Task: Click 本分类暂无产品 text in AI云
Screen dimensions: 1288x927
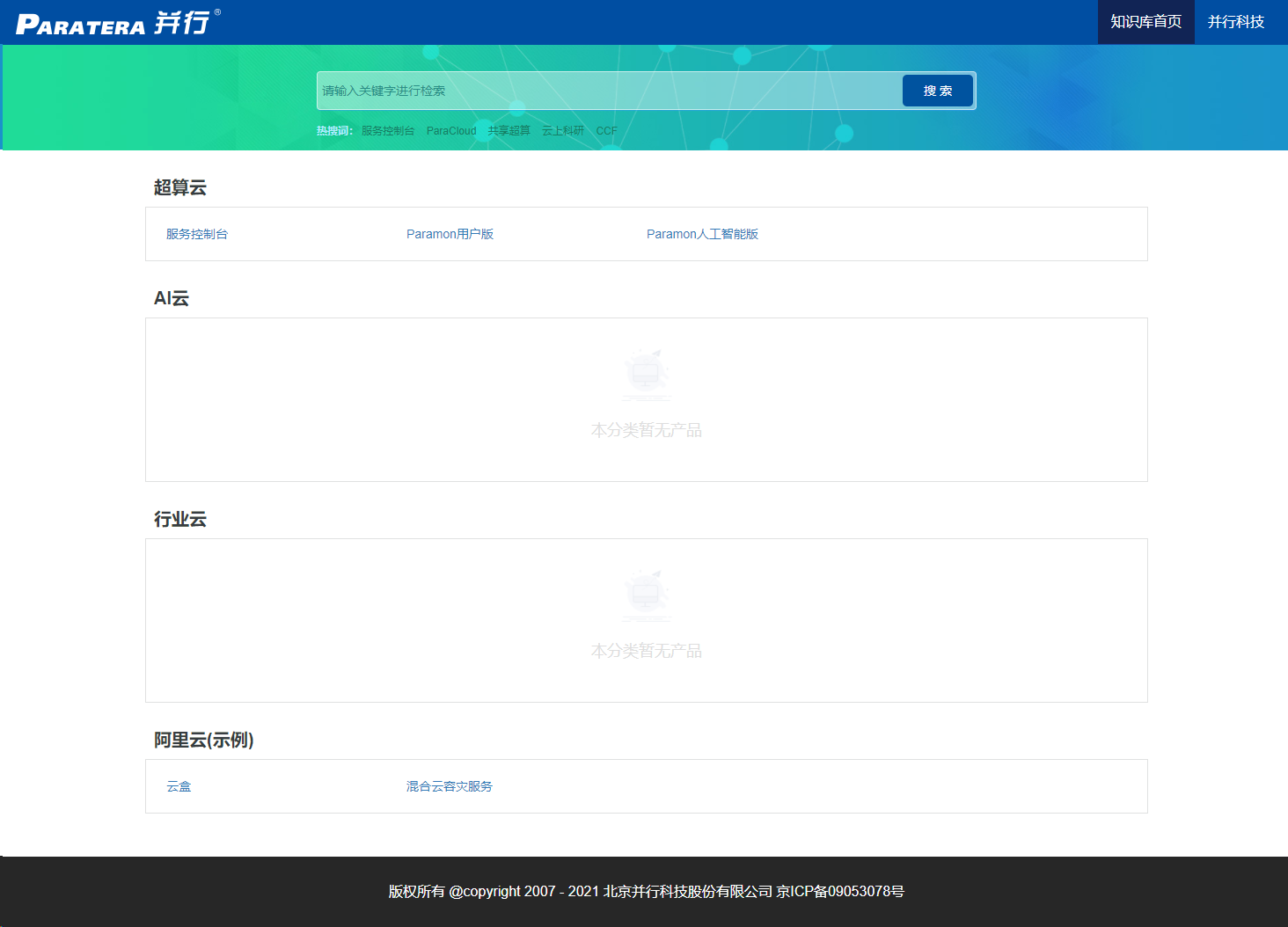Action: tap(647, 430)
